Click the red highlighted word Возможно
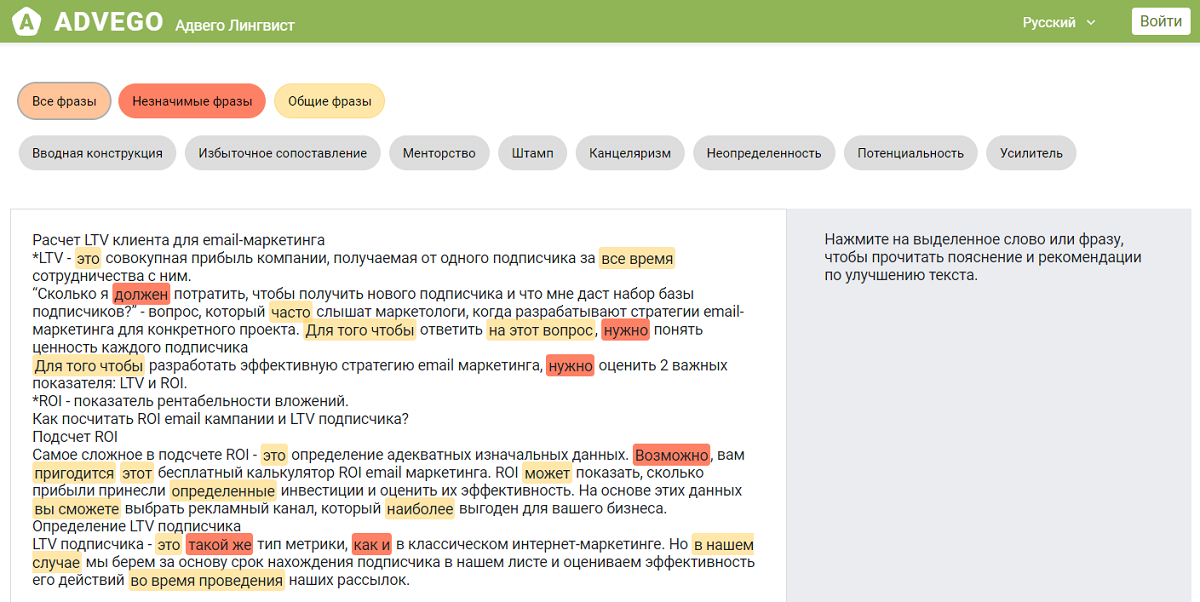The image size is (1200, 602). pos(671,455)
